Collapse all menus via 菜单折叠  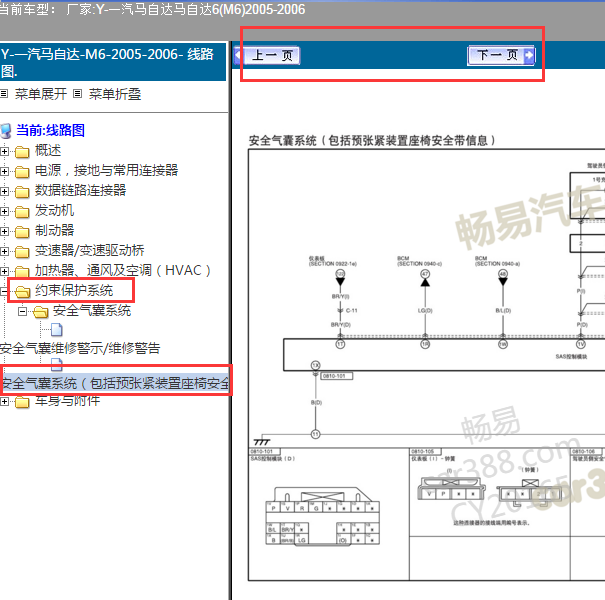tap(115, 94)
